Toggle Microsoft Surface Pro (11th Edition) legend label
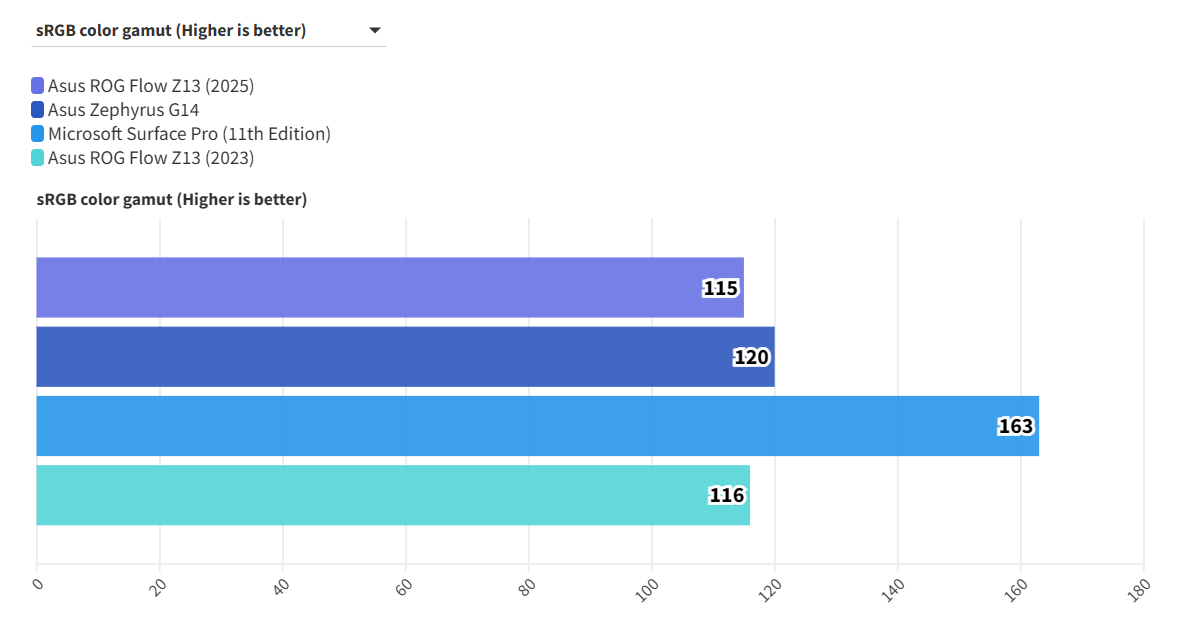Screen dimensions: 1184x625 pos(189,134)
